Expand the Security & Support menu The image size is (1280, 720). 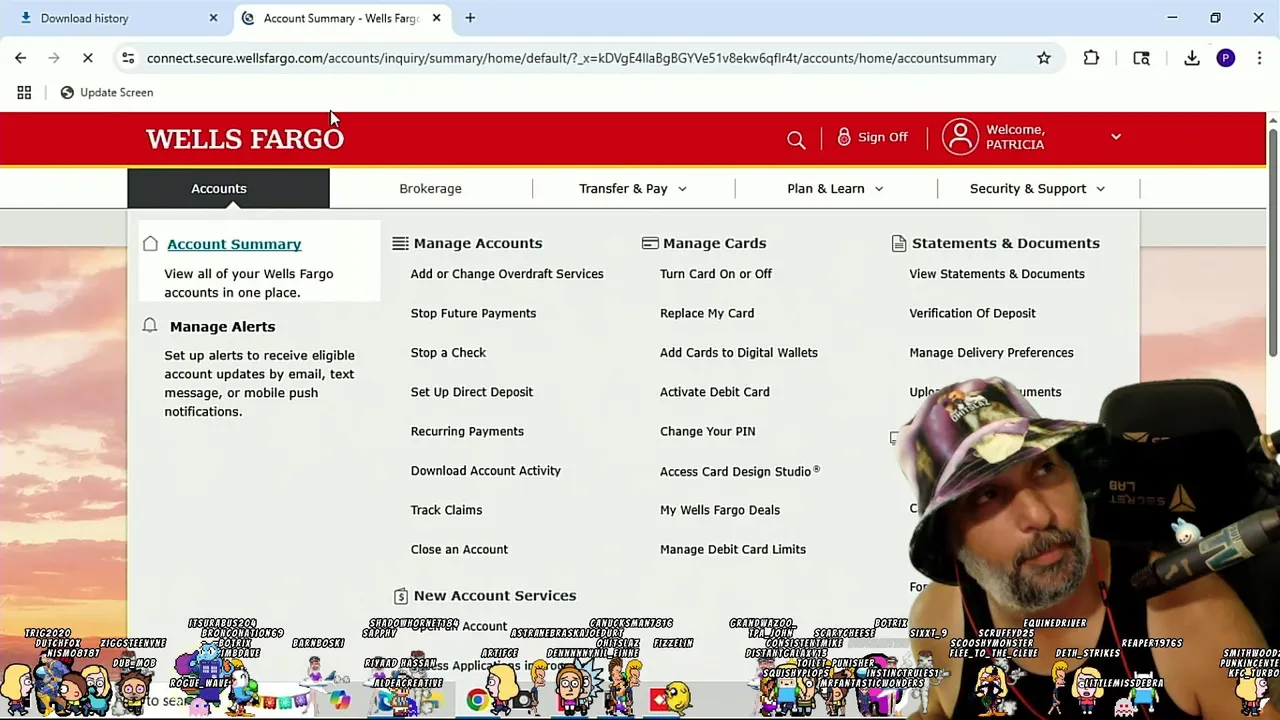coord(1037,188)
